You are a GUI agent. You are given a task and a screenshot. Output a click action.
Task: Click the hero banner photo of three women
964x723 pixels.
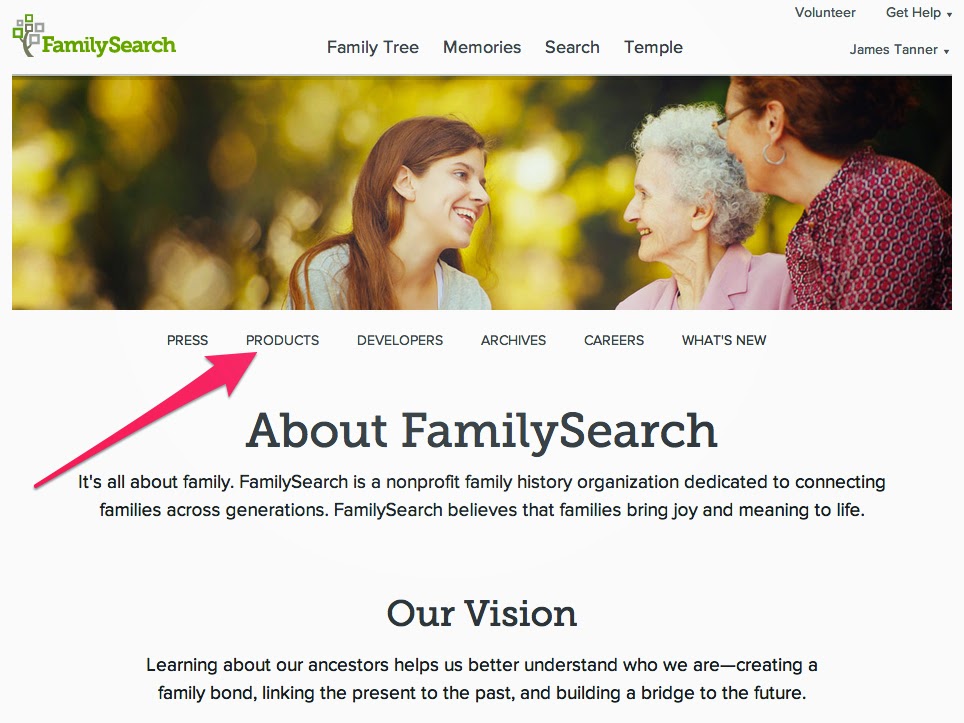[482, 192]
